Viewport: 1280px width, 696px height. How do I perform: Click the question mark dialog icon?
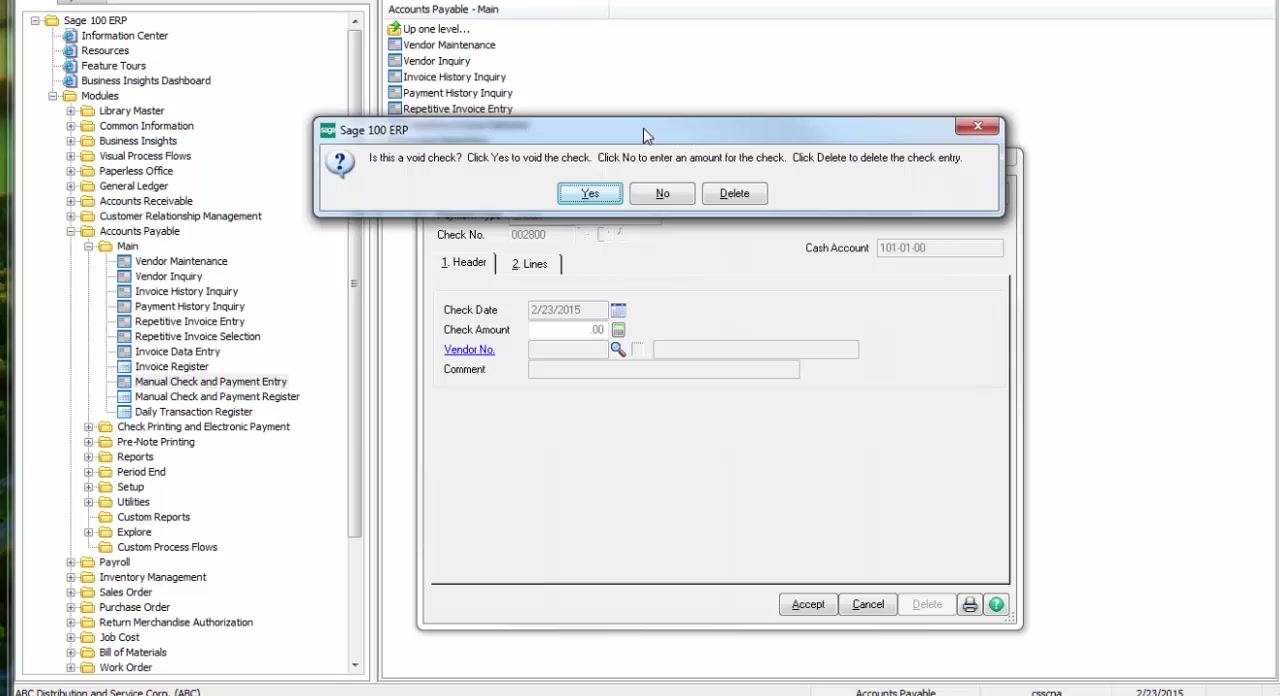click(x=340, y=164)
